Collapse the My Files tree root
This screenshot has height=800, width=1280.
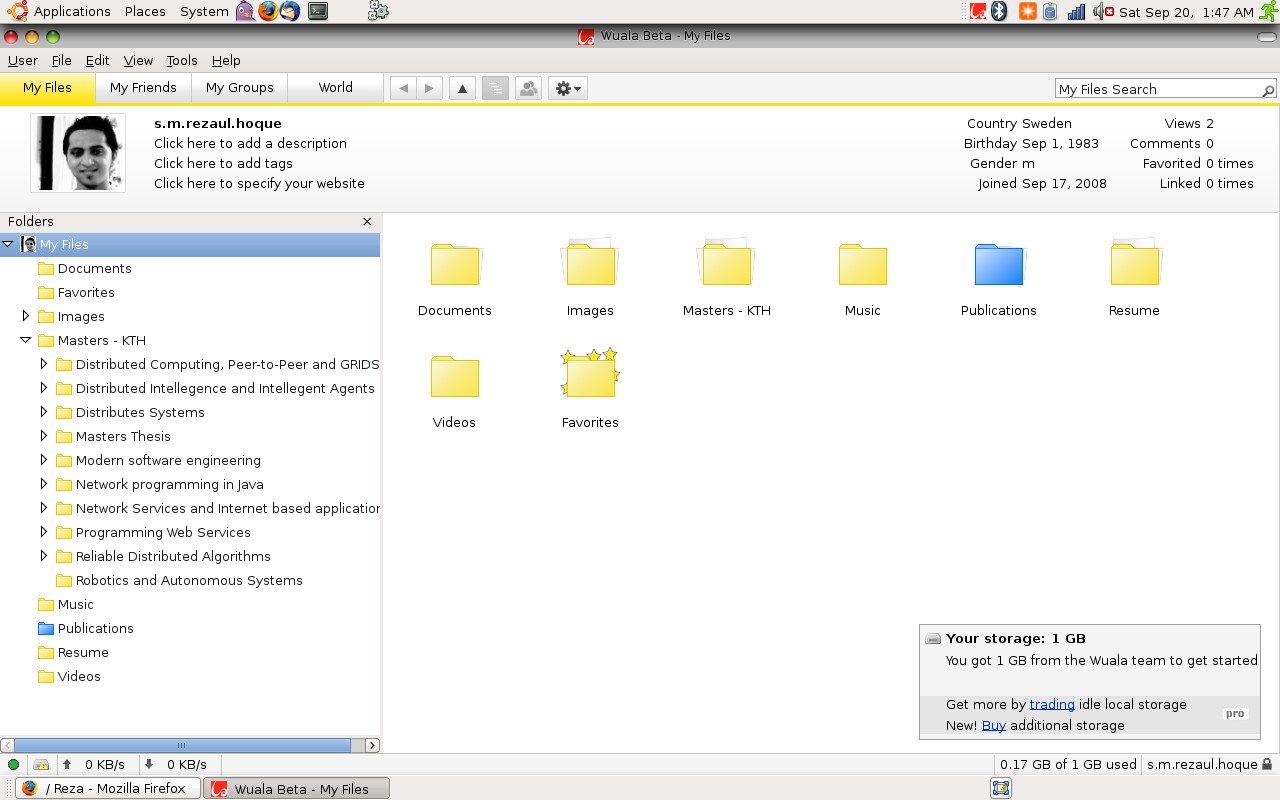[8, 244]
